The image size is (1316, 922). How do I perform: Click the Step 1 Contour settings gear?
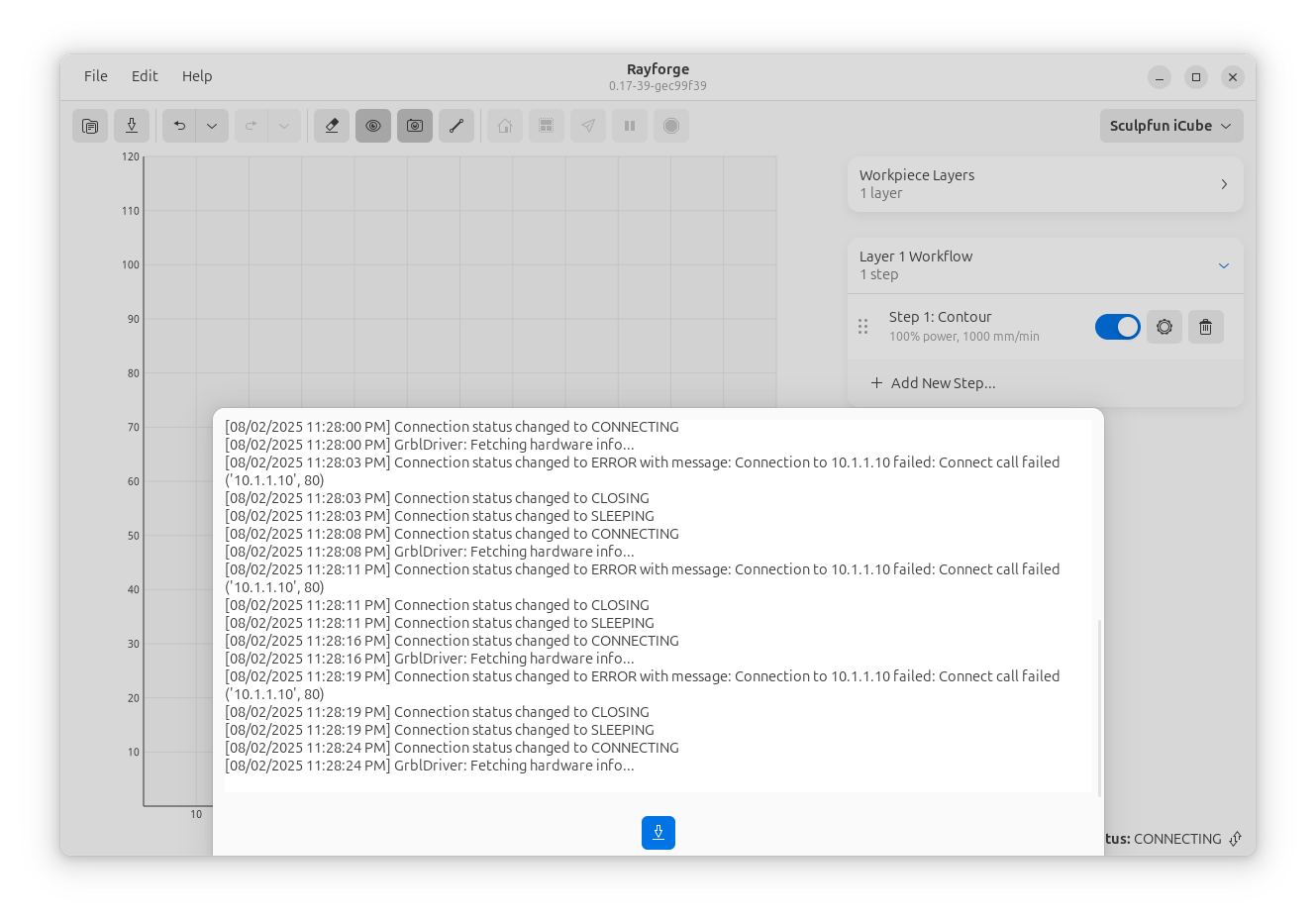point(1164,327)
